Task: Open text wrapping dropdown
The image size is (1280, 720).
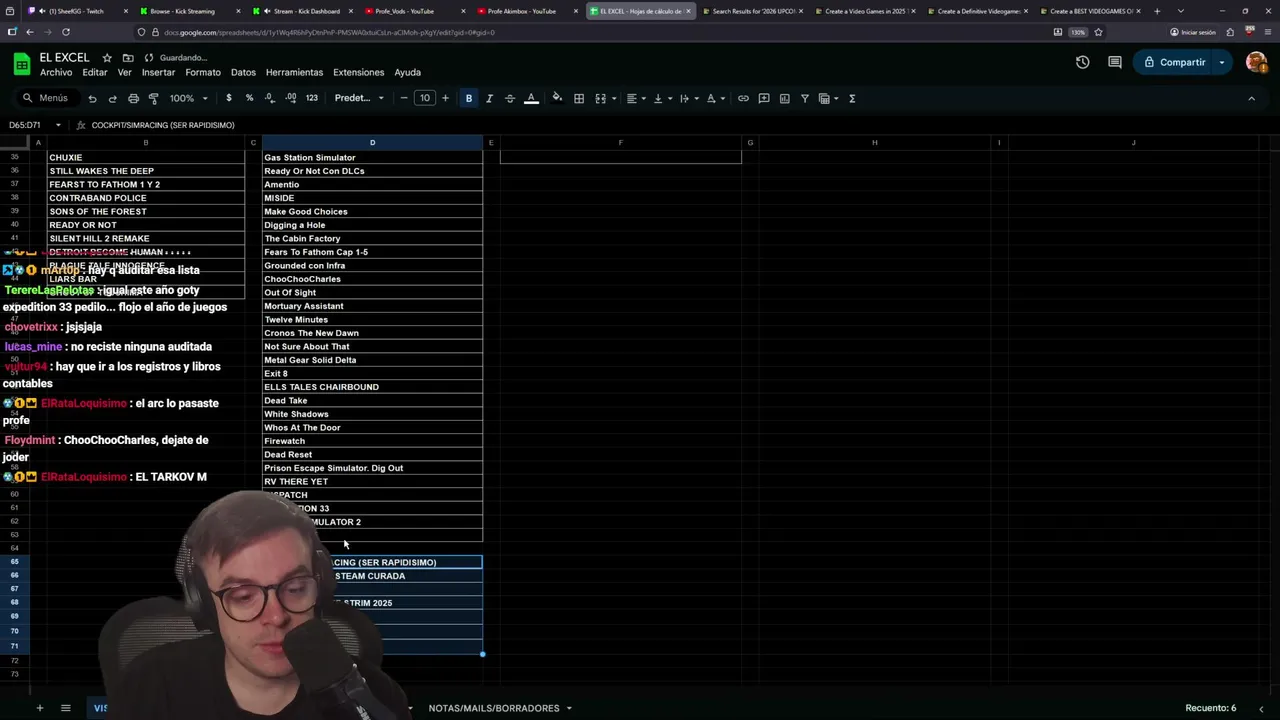Action: (687, 98)
